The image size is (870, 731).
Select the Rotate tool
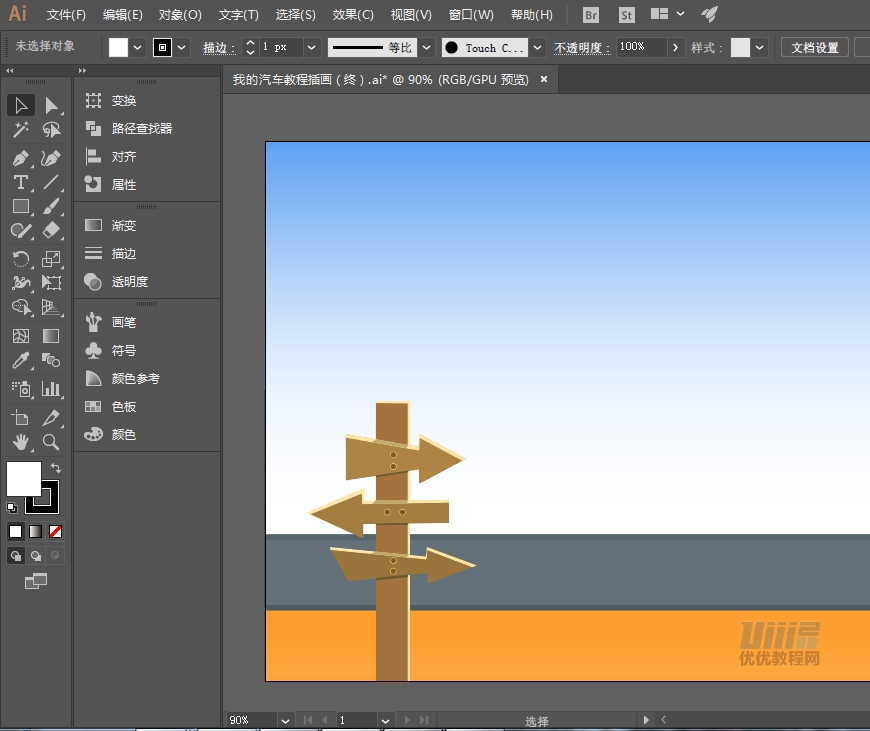click(21, 259)
